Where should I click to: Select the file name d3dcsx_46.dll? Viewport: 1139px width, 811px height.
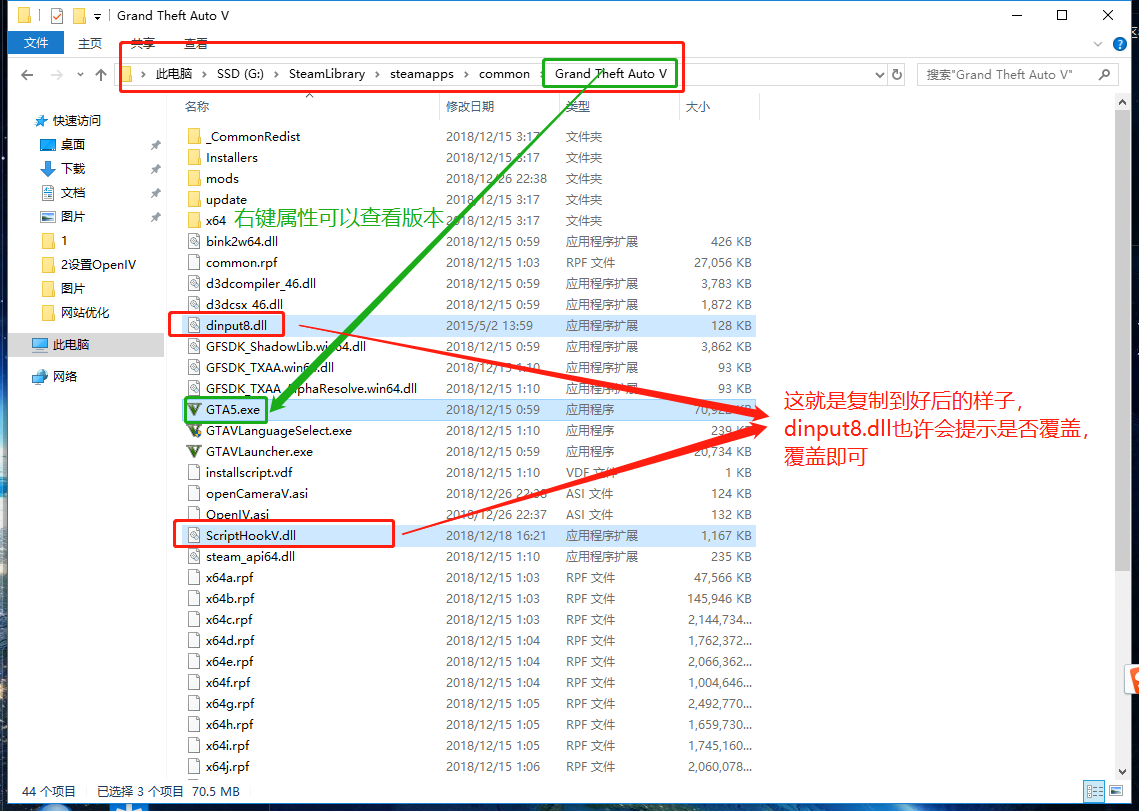[244, 304]
